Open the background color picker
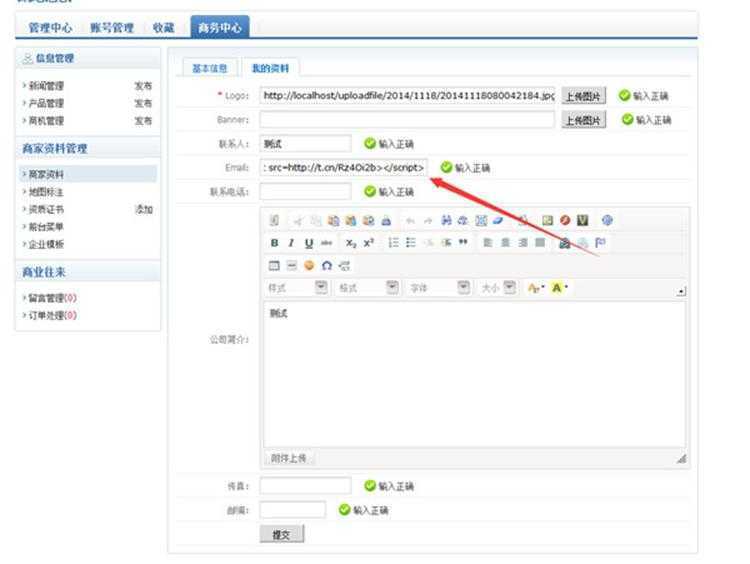 (x=559, y=288)
